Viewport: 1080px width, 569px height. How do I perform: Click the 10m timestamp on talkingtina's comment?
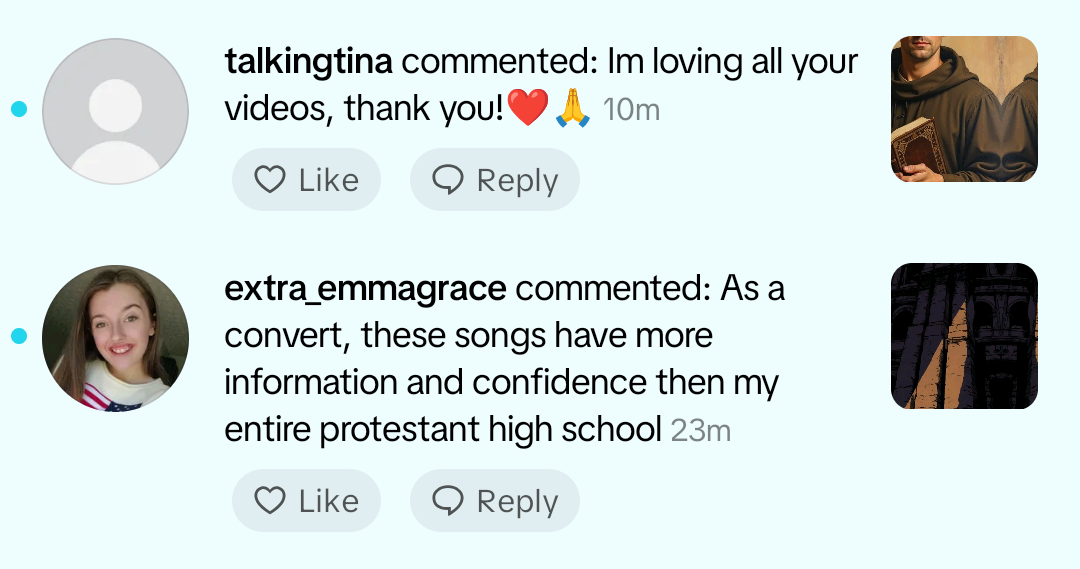pos(632,110)
